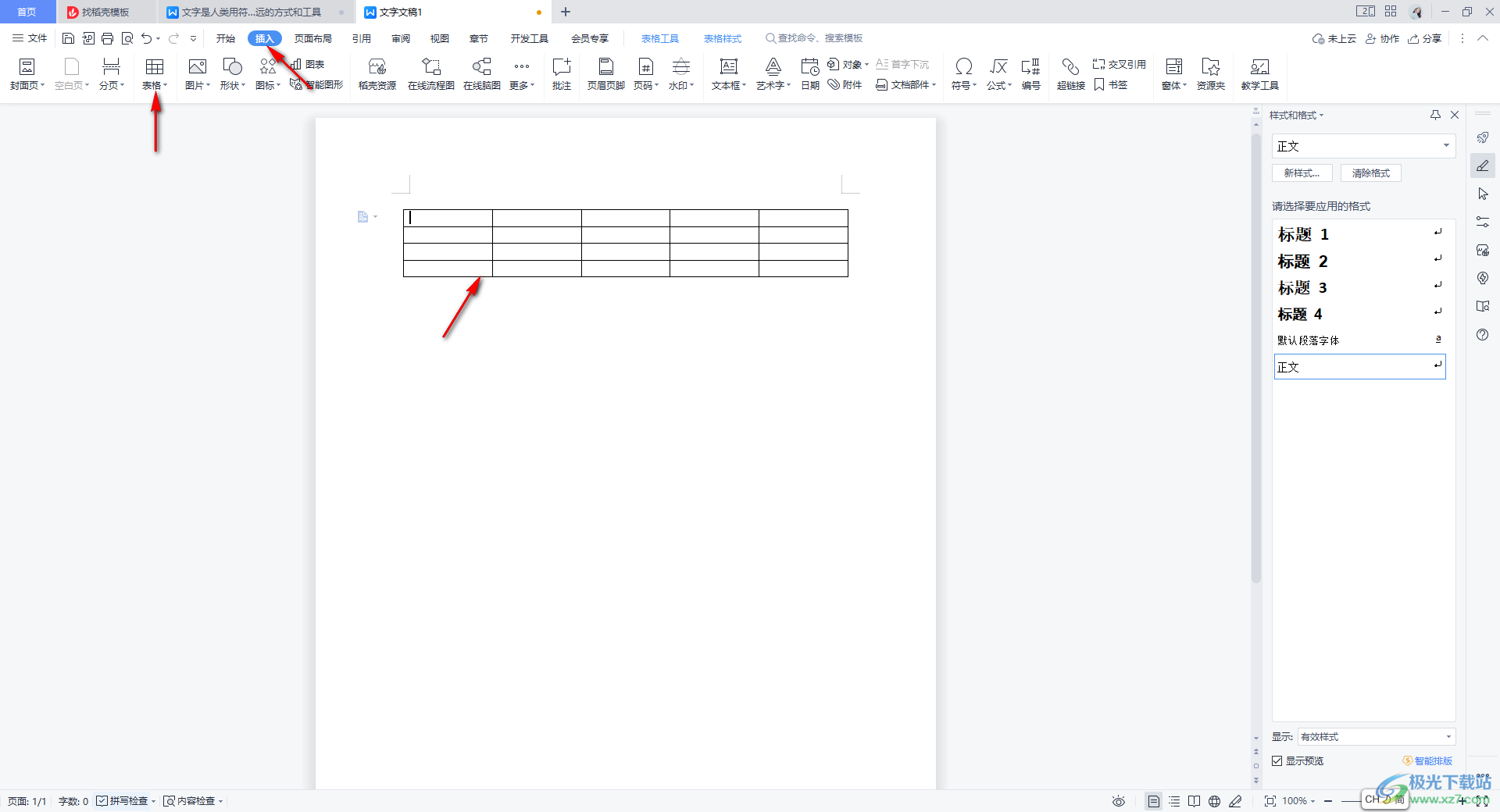The height and width of the screenshot is (812, 1500).
Task: Open 教学工具 teaching tools
Action: coord(1260,74)
